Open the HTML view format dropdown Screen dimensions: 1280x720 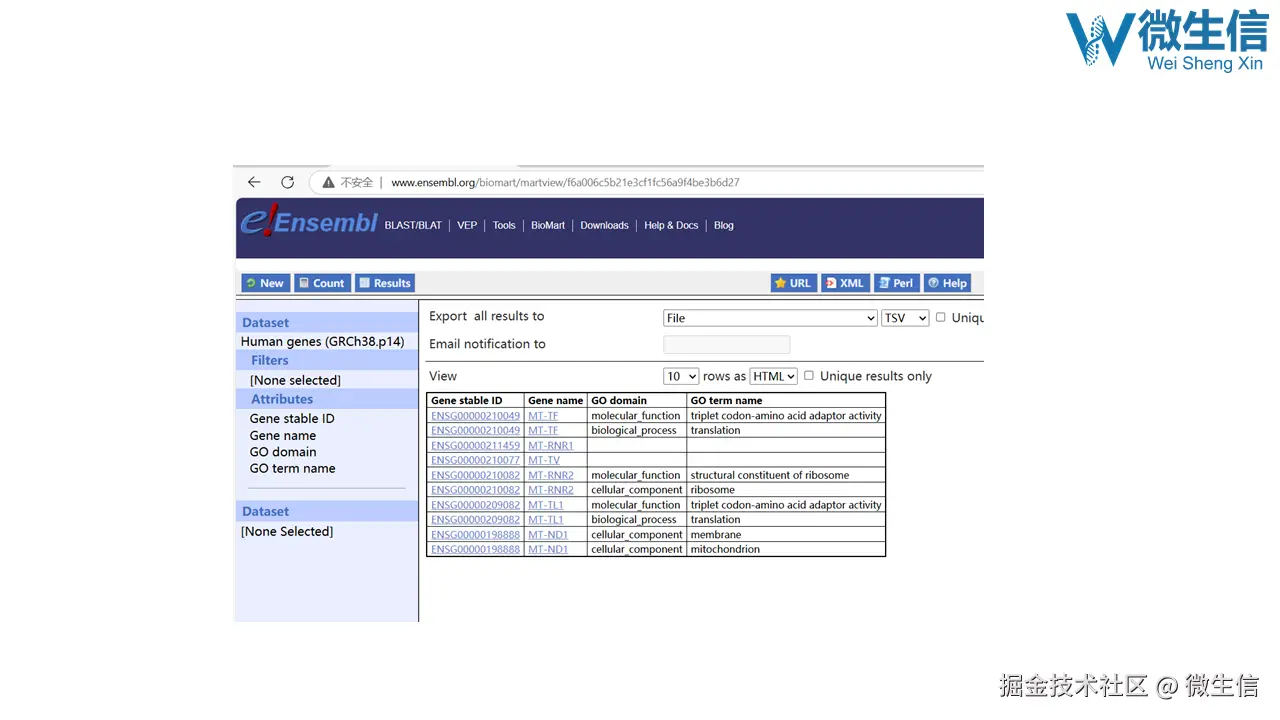[x=774, y=376]
